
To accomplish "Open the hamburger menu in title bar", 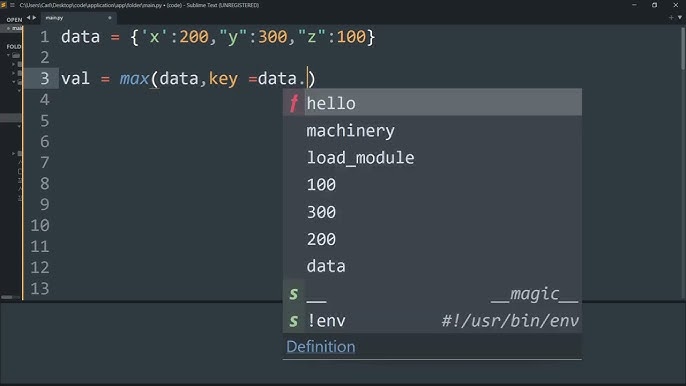I will 12,5.
